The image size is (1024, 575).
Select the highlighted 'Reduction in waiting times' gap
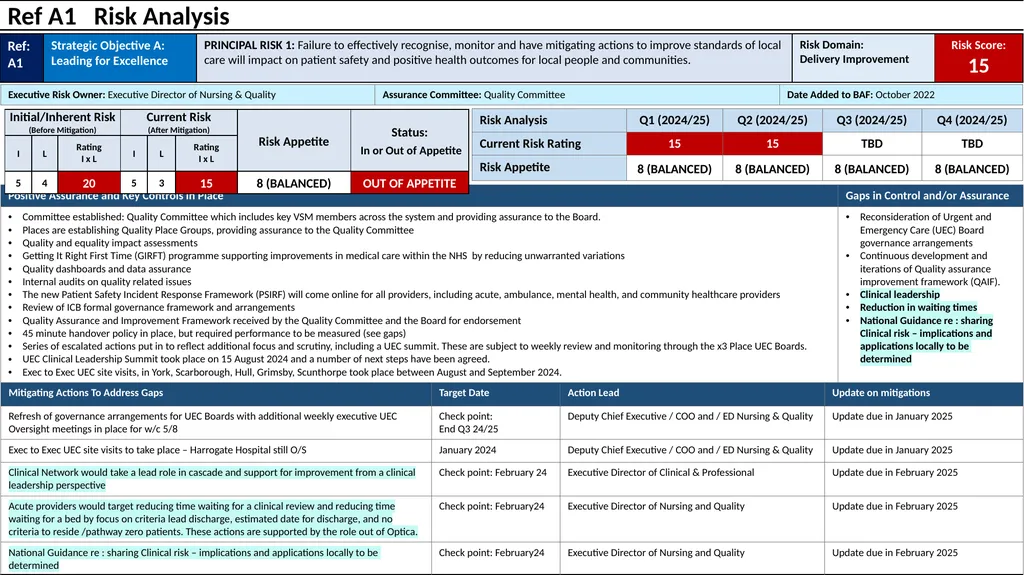coord(918,307)
